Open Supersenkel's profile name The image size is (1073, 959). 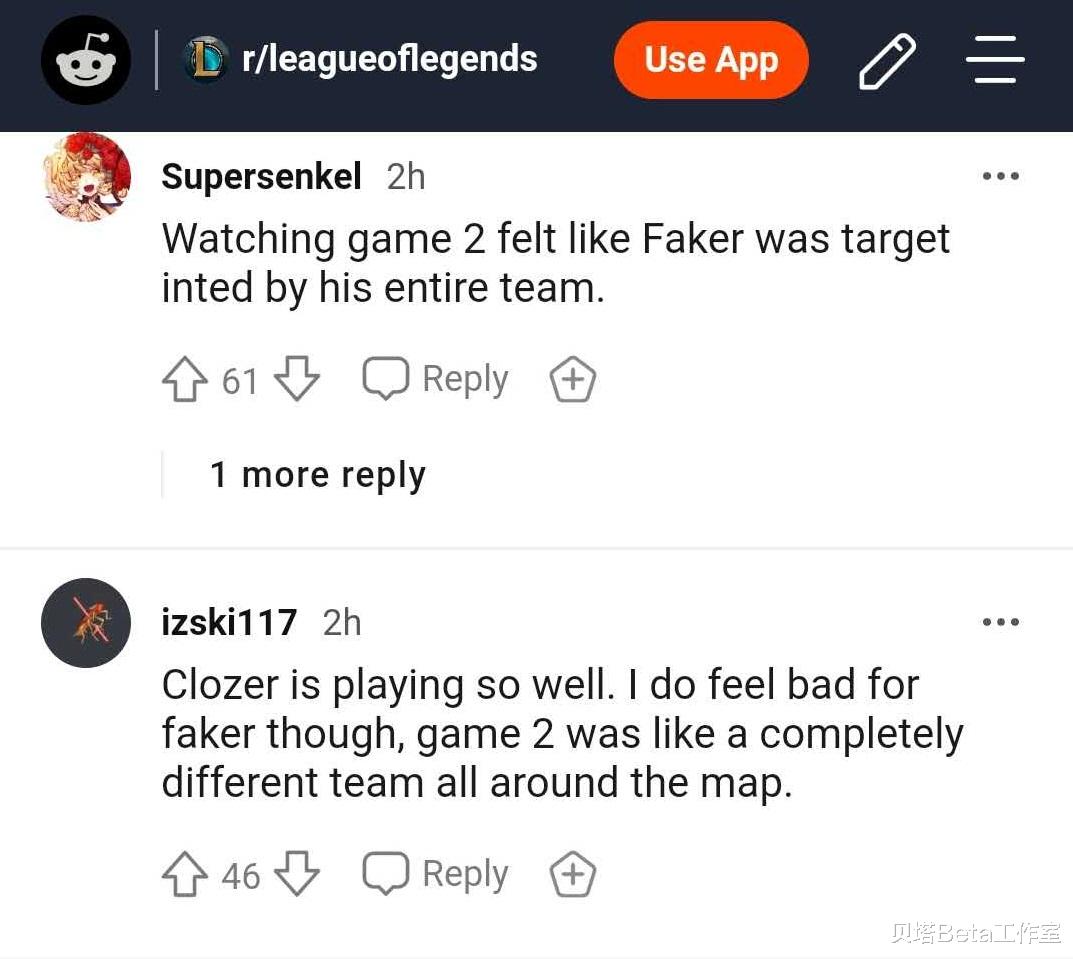click(261, 176)
